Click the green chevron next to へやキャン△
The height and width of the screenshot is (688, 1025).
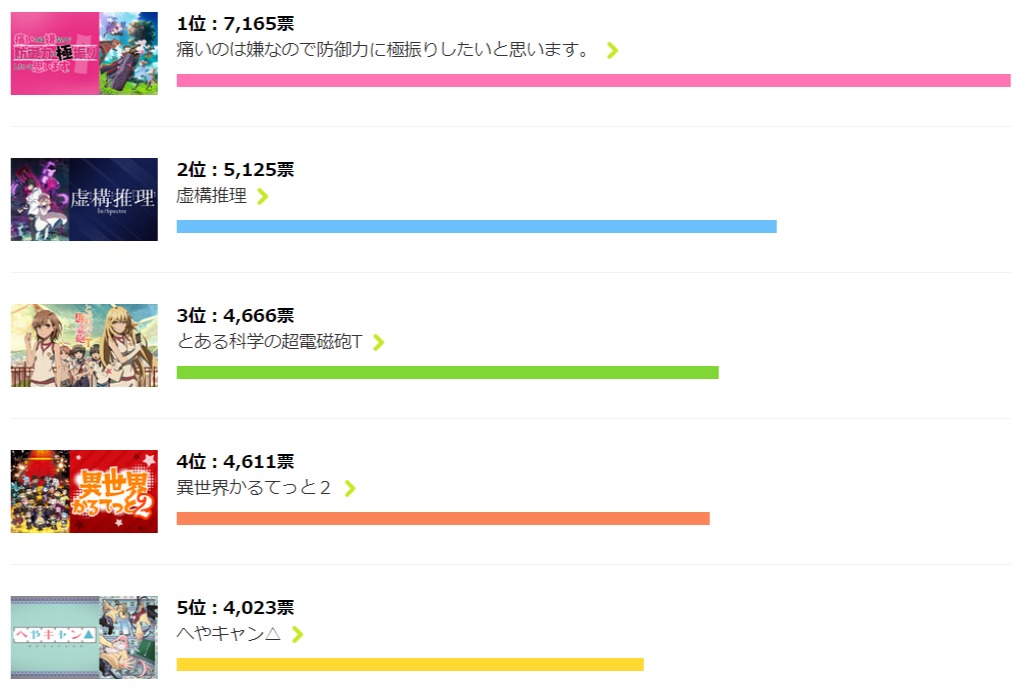[x=297, y=634]
